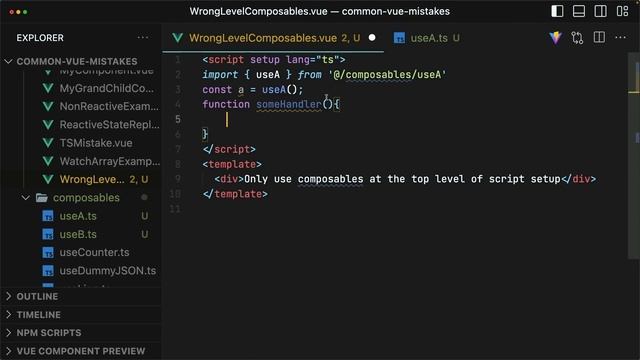Open Explorer views and more actions menu
The width and height of the screenshot is (640, 360).
143,38
